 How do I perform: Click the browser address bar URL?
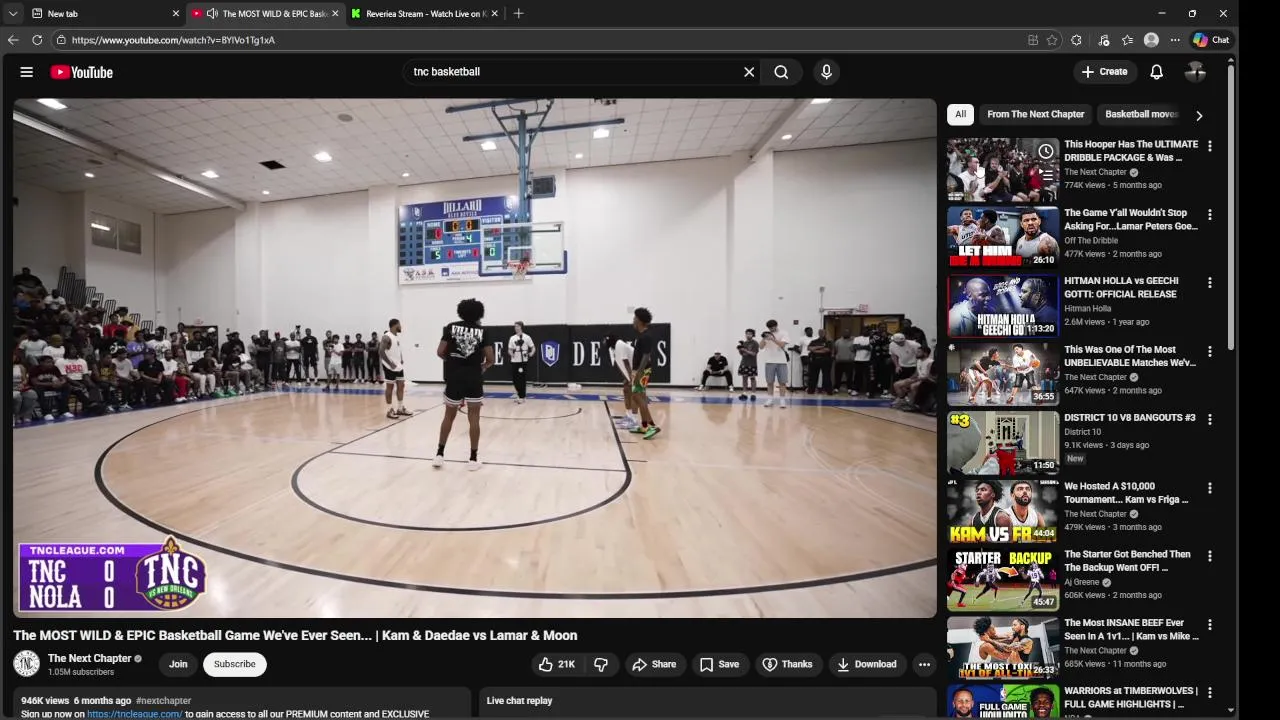click(173, 40)
